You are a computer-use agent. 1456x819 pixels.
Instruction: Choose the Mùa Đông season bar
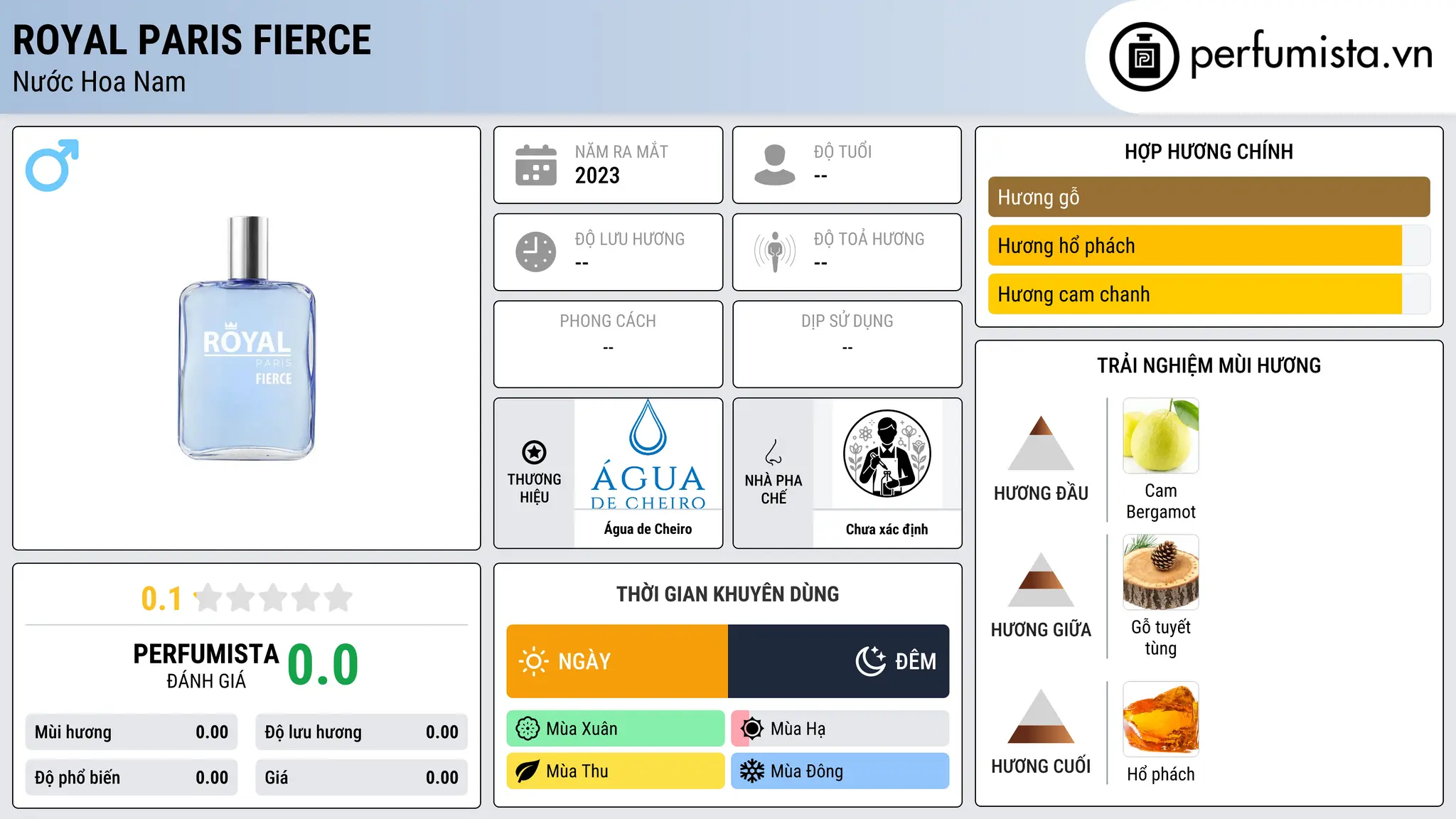840,771
